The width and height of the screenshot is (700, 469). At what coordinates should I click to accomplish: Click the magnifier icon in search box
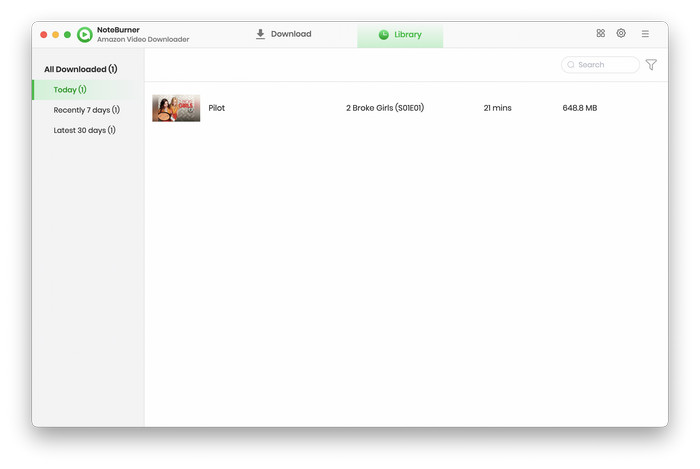pyautogui.click(x=571, y=65)
